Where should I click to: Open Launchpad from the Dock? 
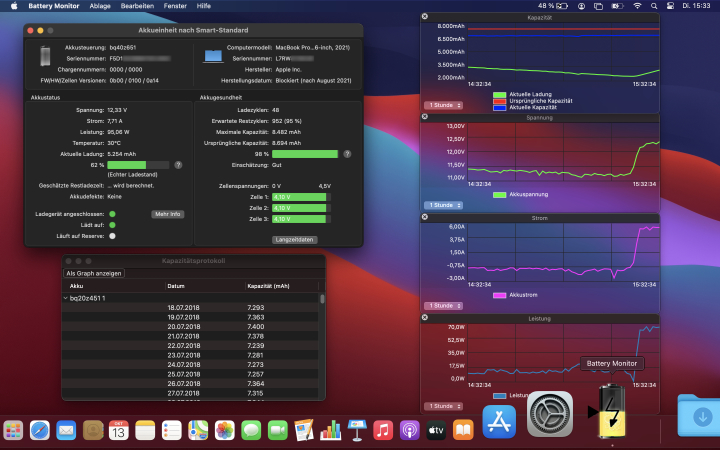click(x=13, y=431)
